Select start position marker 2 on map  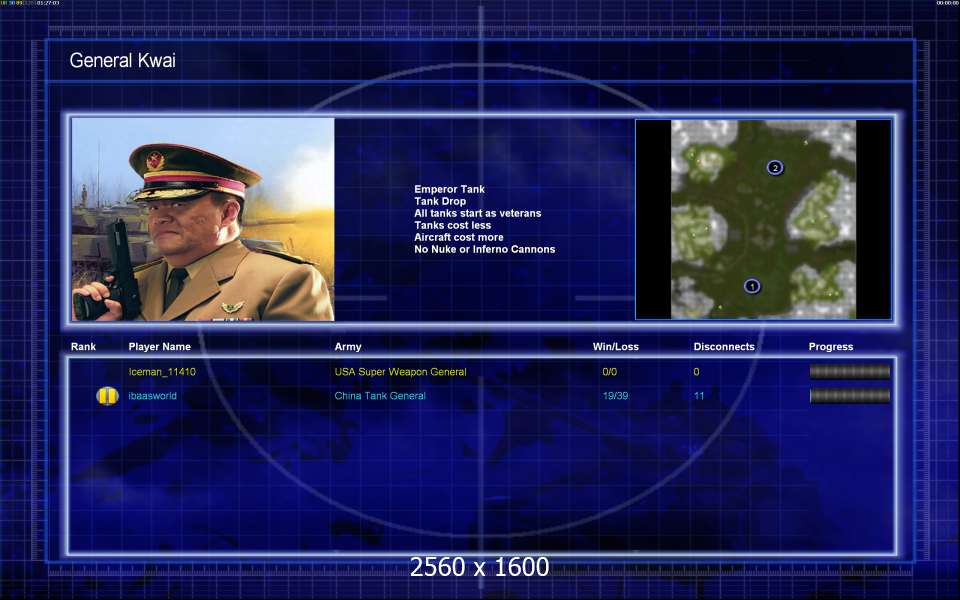coord(774,168)
